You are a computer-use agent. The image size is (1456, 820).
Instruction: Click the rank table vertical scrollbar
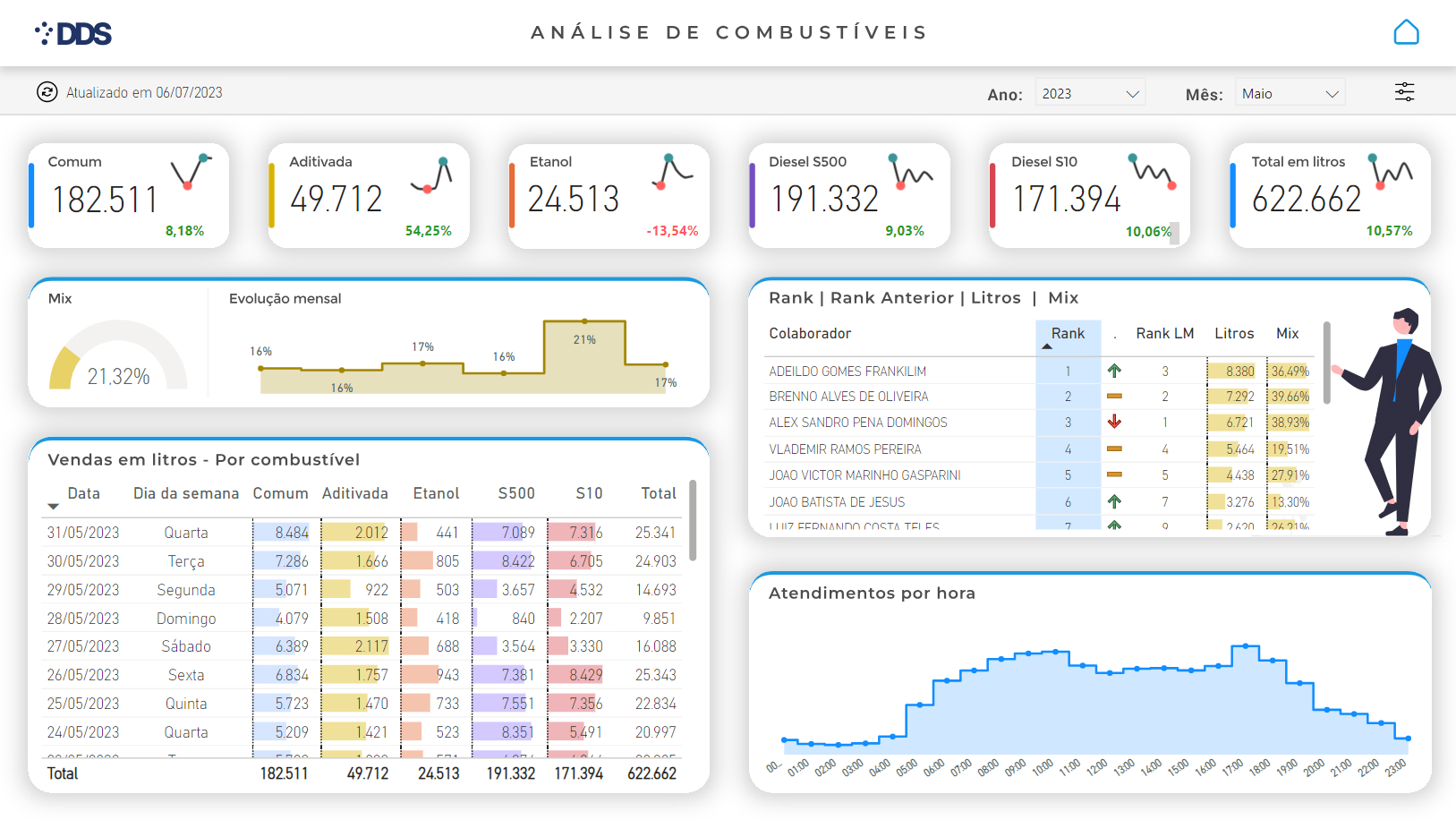pyautogui.click(x=1326, y=363)
